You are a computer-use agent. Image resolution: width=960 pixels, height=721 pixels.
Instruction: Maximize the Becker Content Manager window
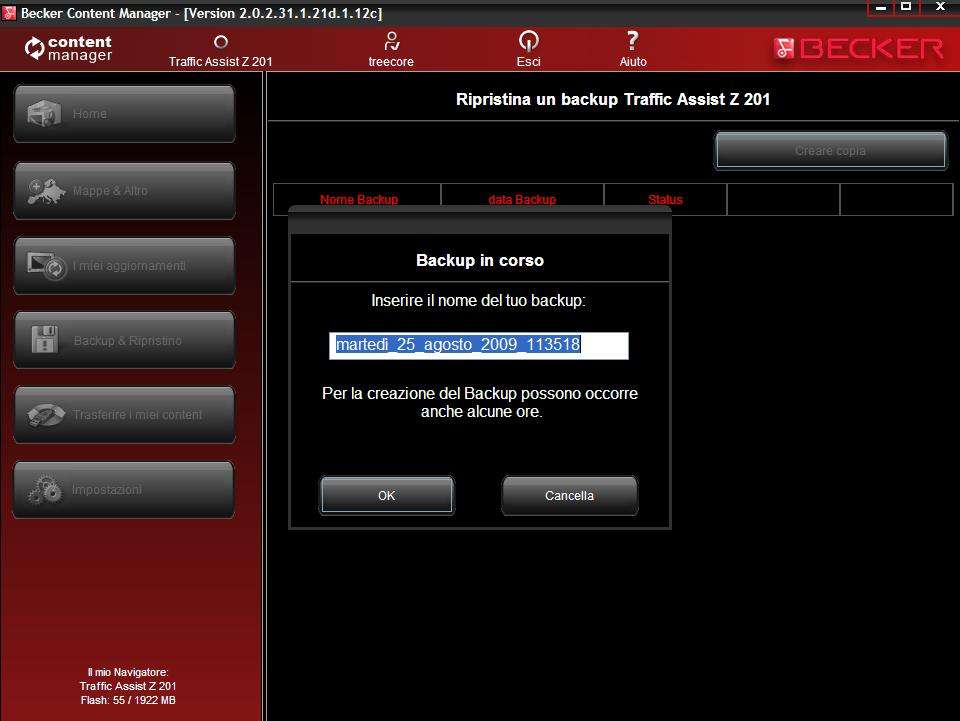tap(906, 7)
